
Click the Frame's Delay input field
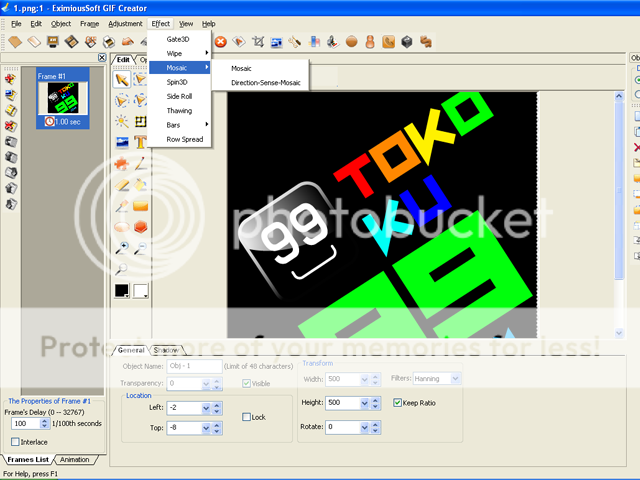click(x=26, y=423)
